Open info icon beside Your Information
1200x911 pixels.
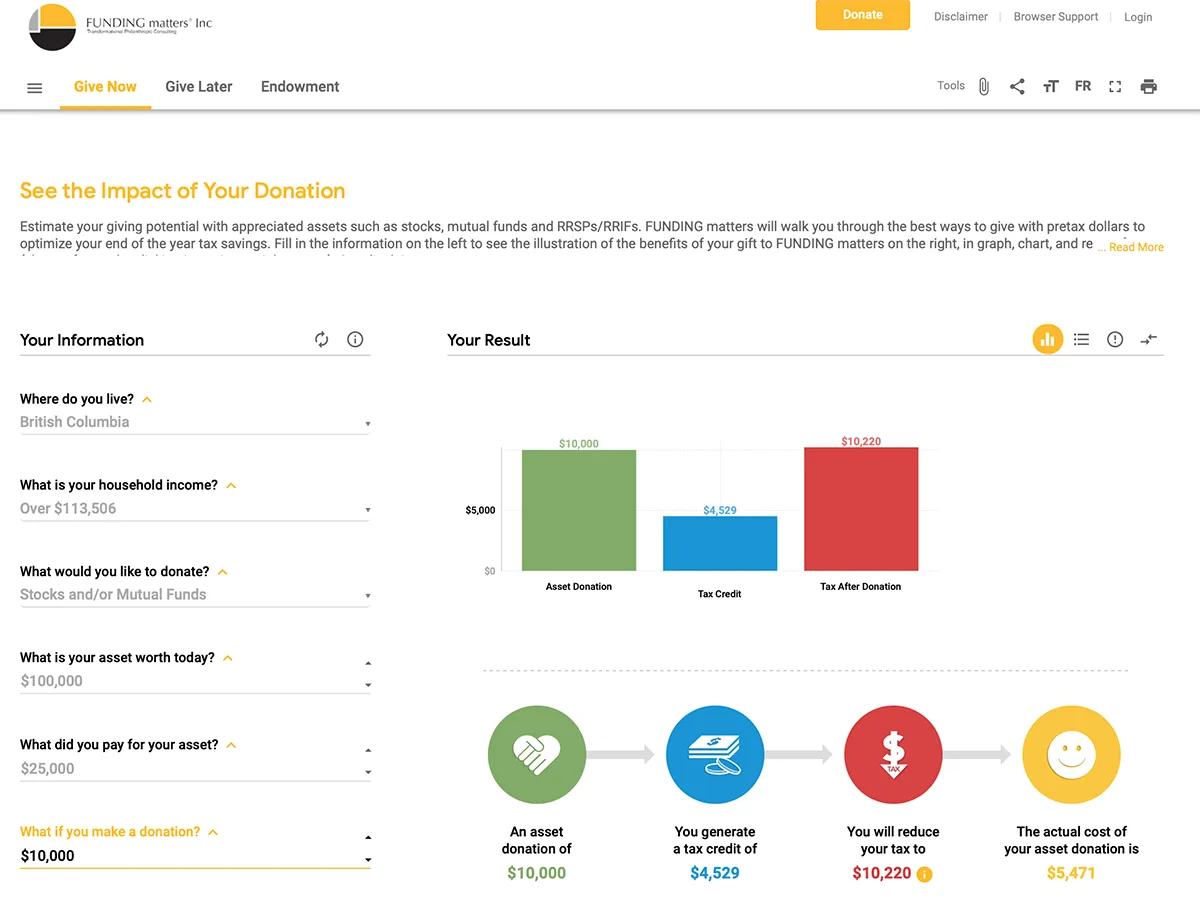click(355, 340)
